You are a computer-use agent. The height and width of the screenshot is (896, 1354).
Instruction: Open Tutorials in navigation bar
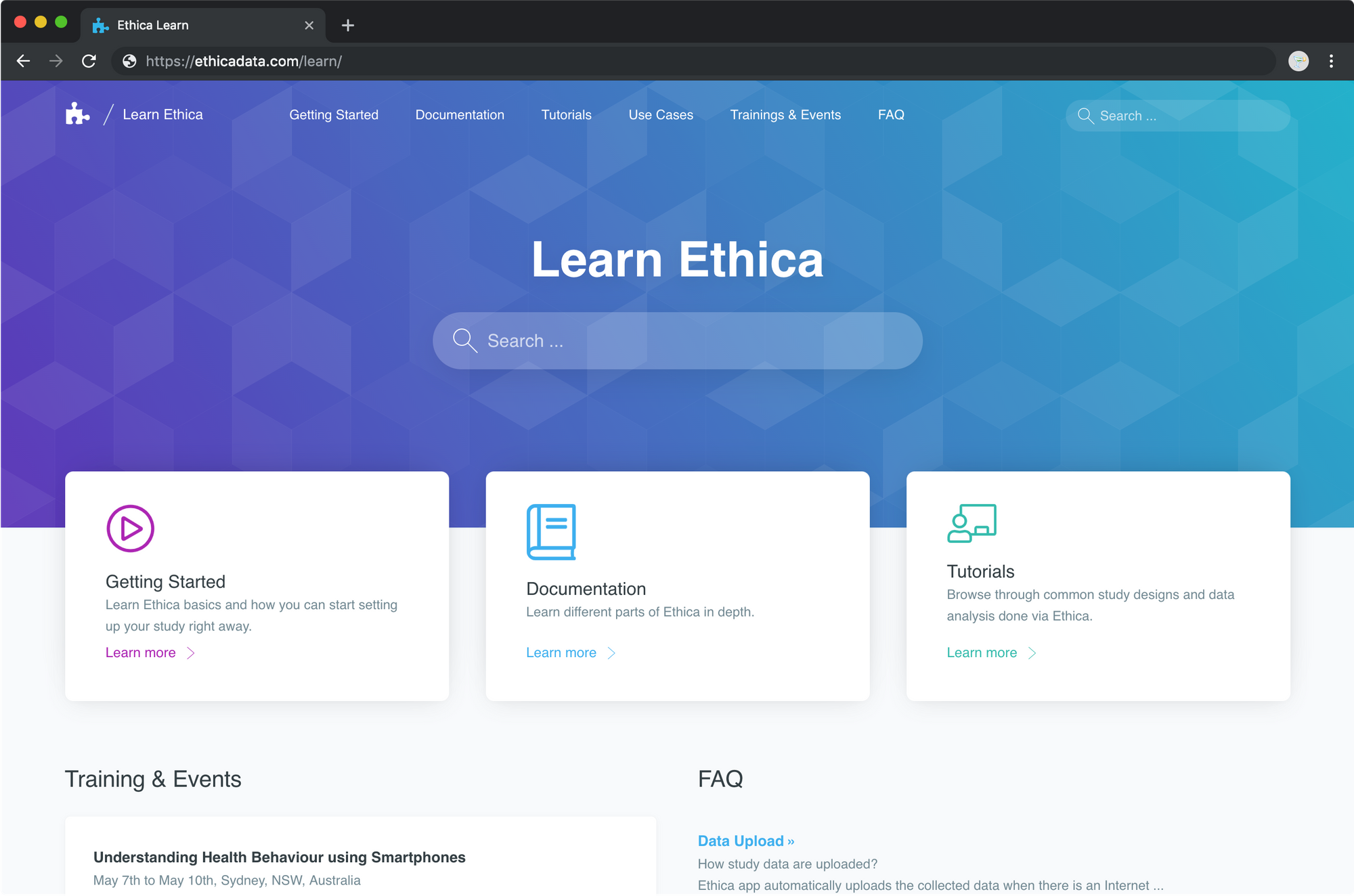pyautogui.click(x=567, y=115)
